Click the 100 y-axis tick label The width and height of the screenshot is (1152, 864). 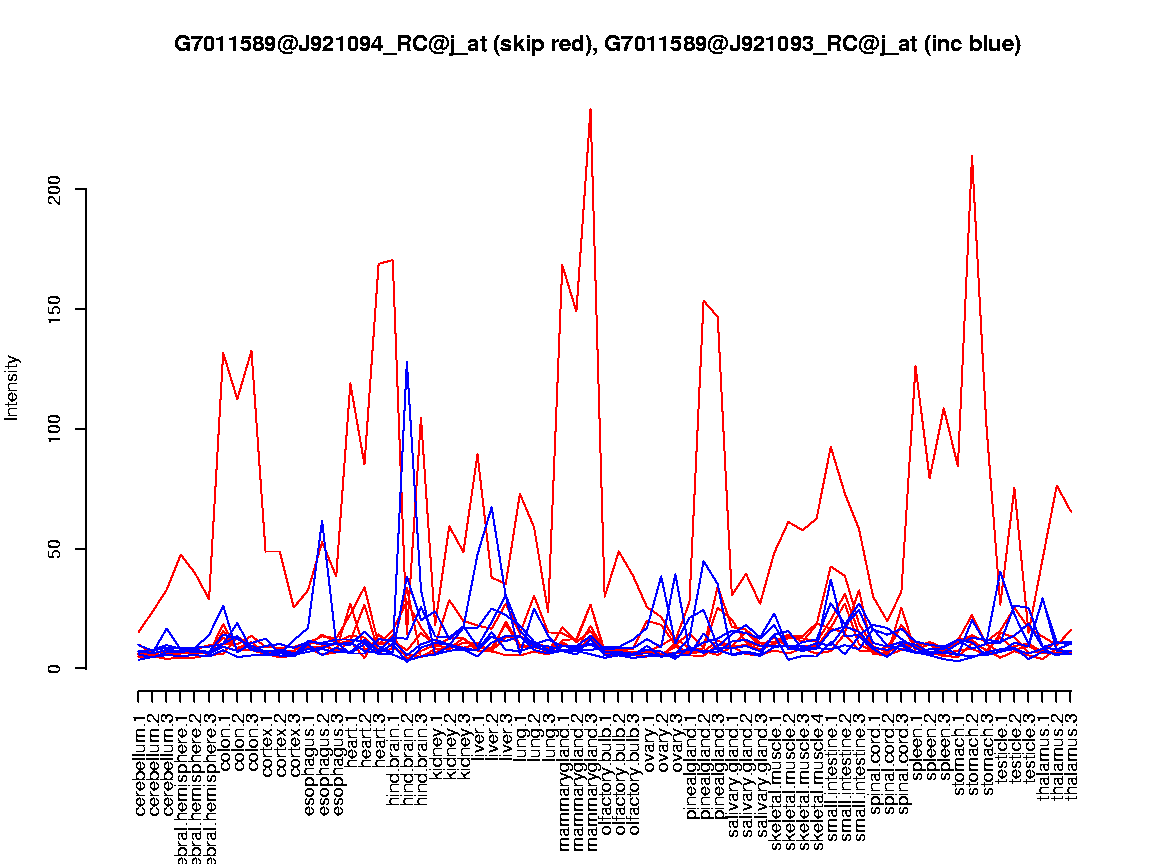pyautogui.click(x=55, y=429)
